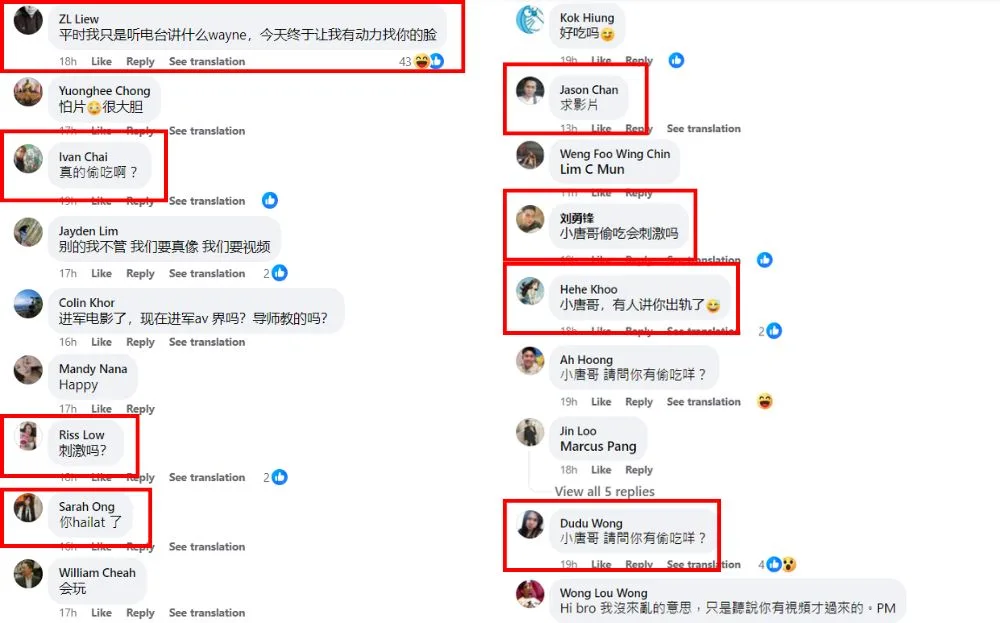Reply to Mandy Nana's comment

tap(140, 409)
